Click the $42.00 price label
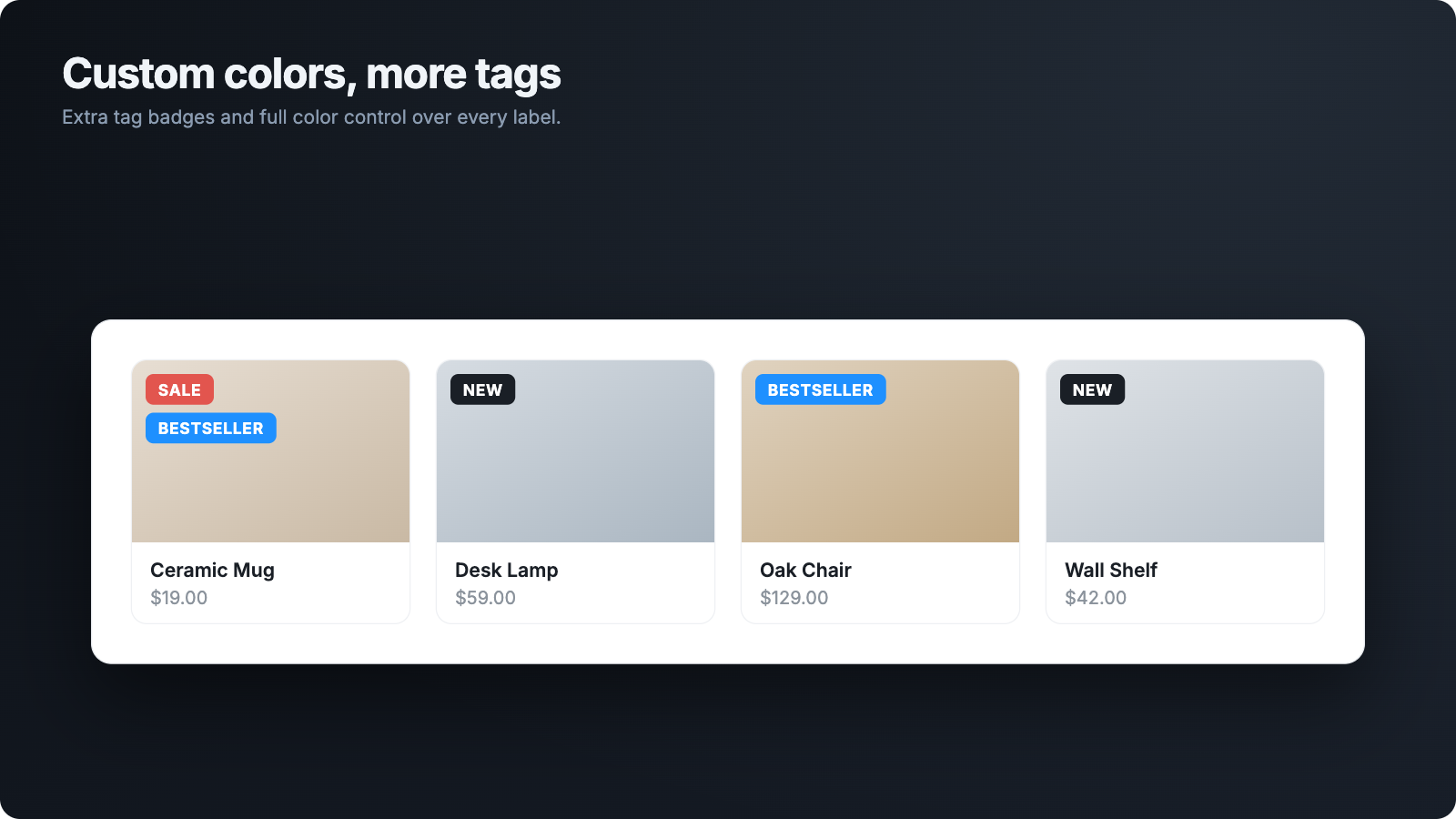This screenshot has width=1456, height=819. tap(1096, 598)
